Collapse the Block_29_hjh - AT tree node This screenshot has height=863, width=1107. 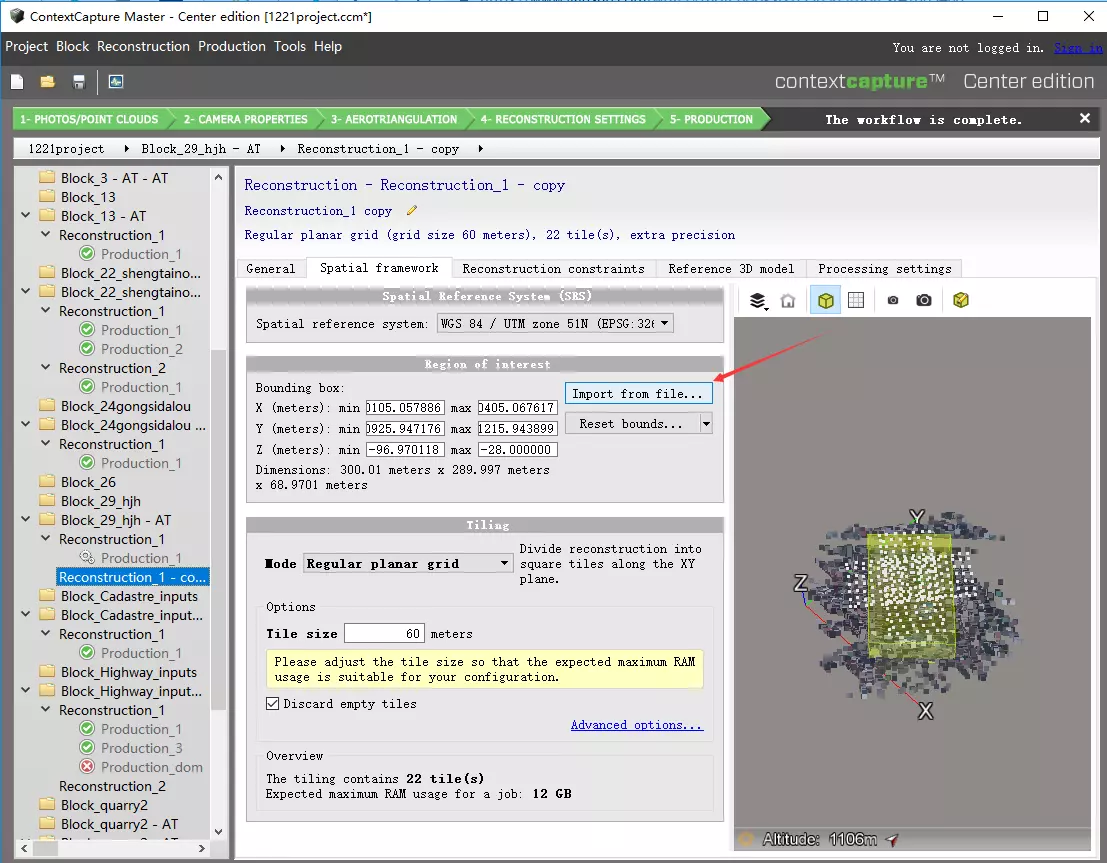(x=25, y=520)
